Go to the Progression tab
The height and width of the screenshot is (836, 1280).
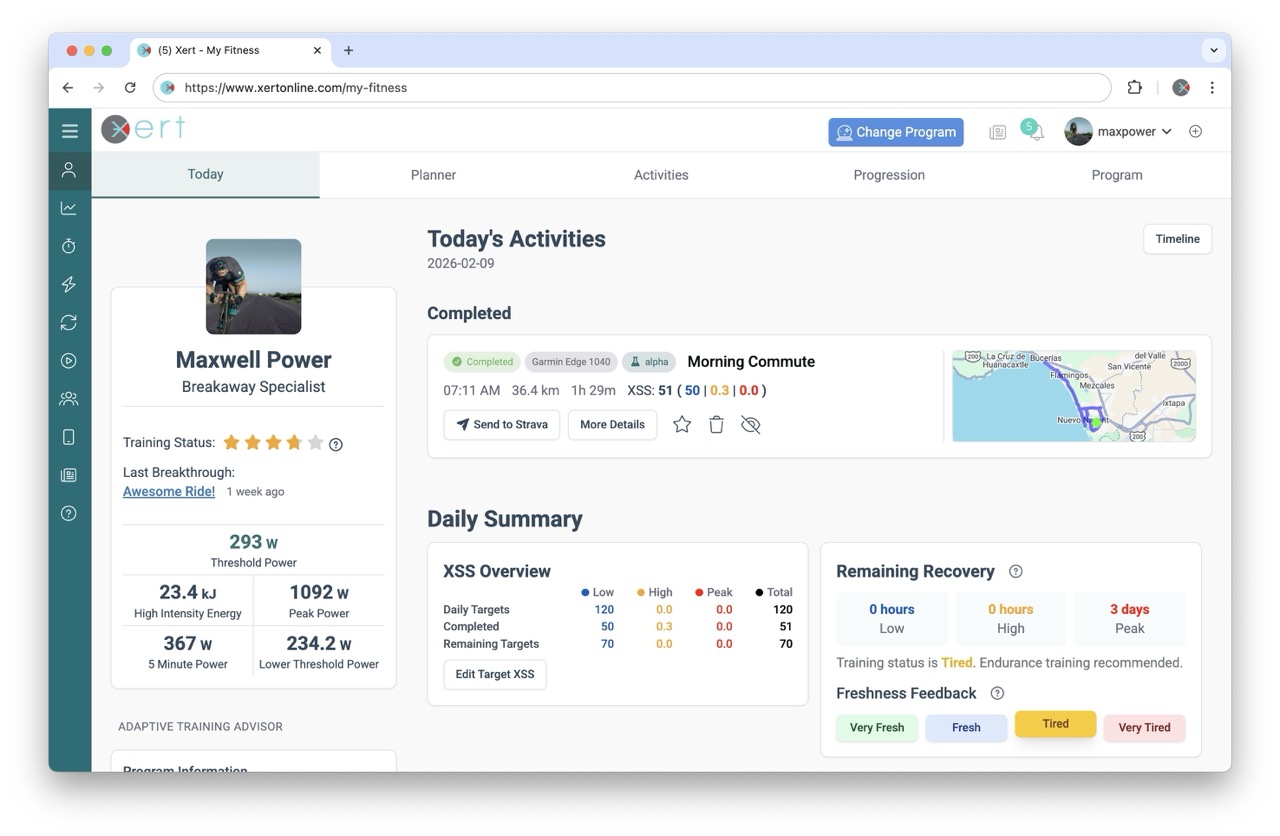pyautogui.click(x=888, y=175)
